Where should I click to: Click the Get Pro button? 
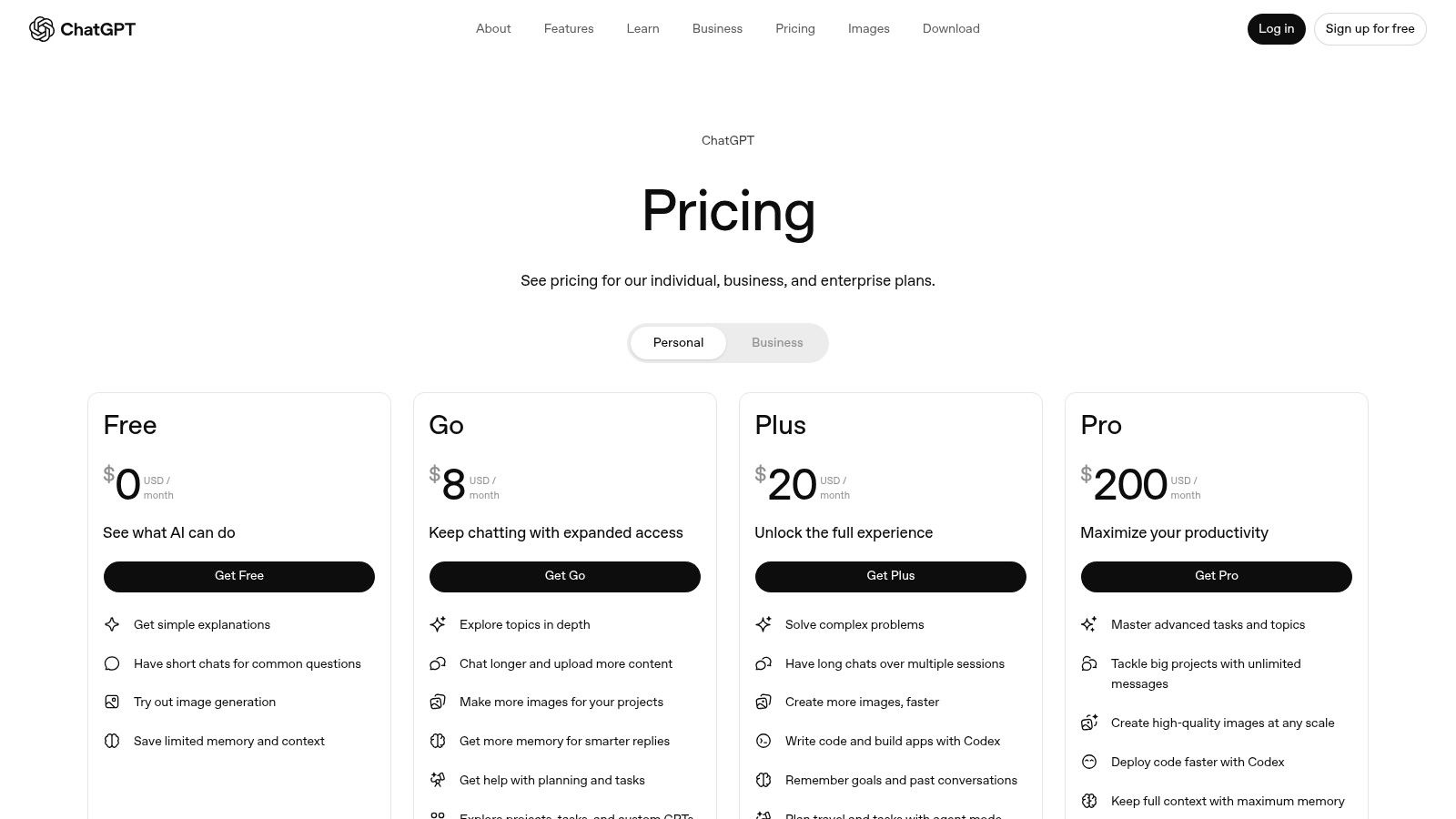[x=1216, y=576]
